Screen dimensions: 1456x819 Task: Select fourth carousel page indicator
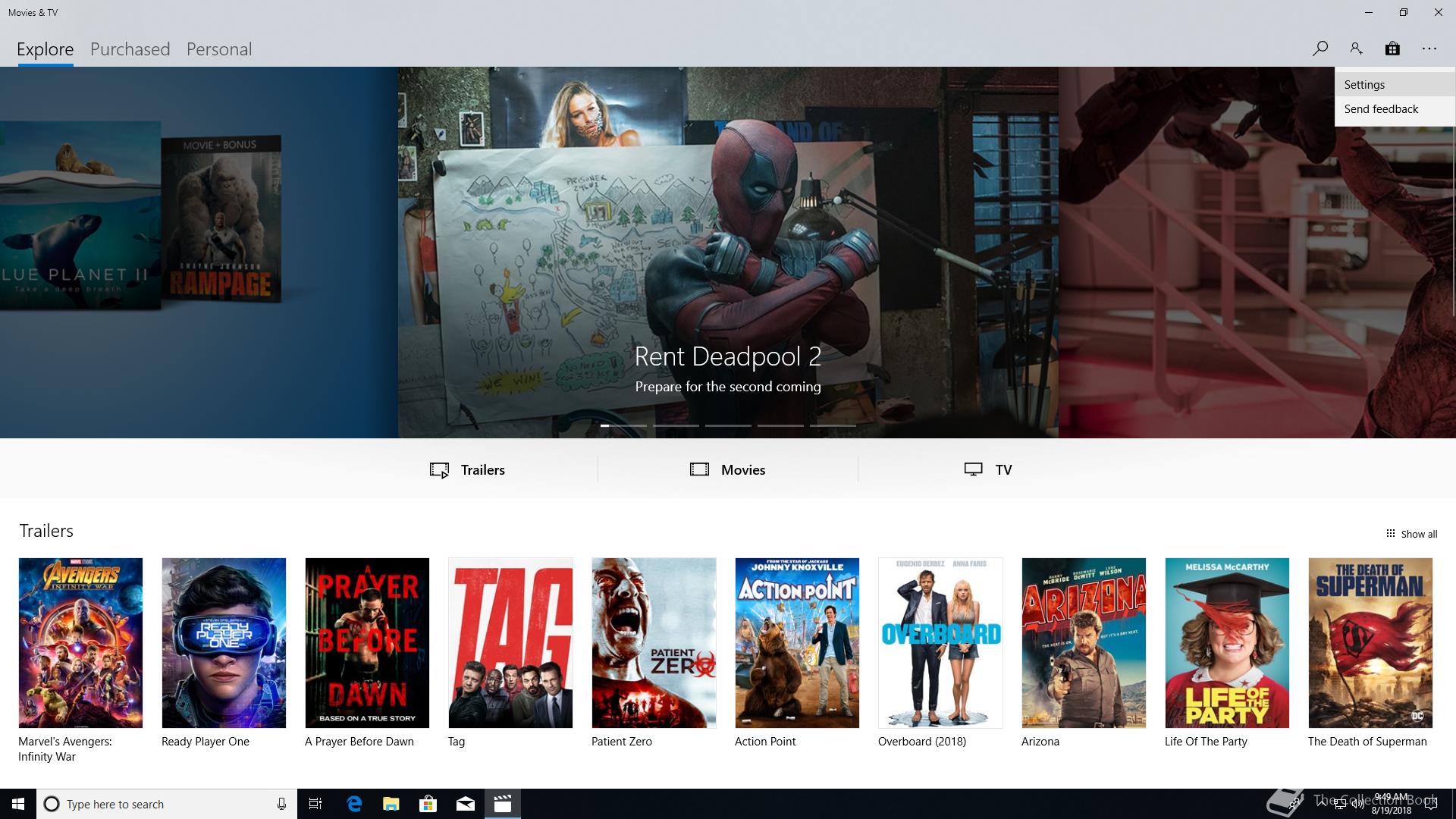[x=780, y=425]
